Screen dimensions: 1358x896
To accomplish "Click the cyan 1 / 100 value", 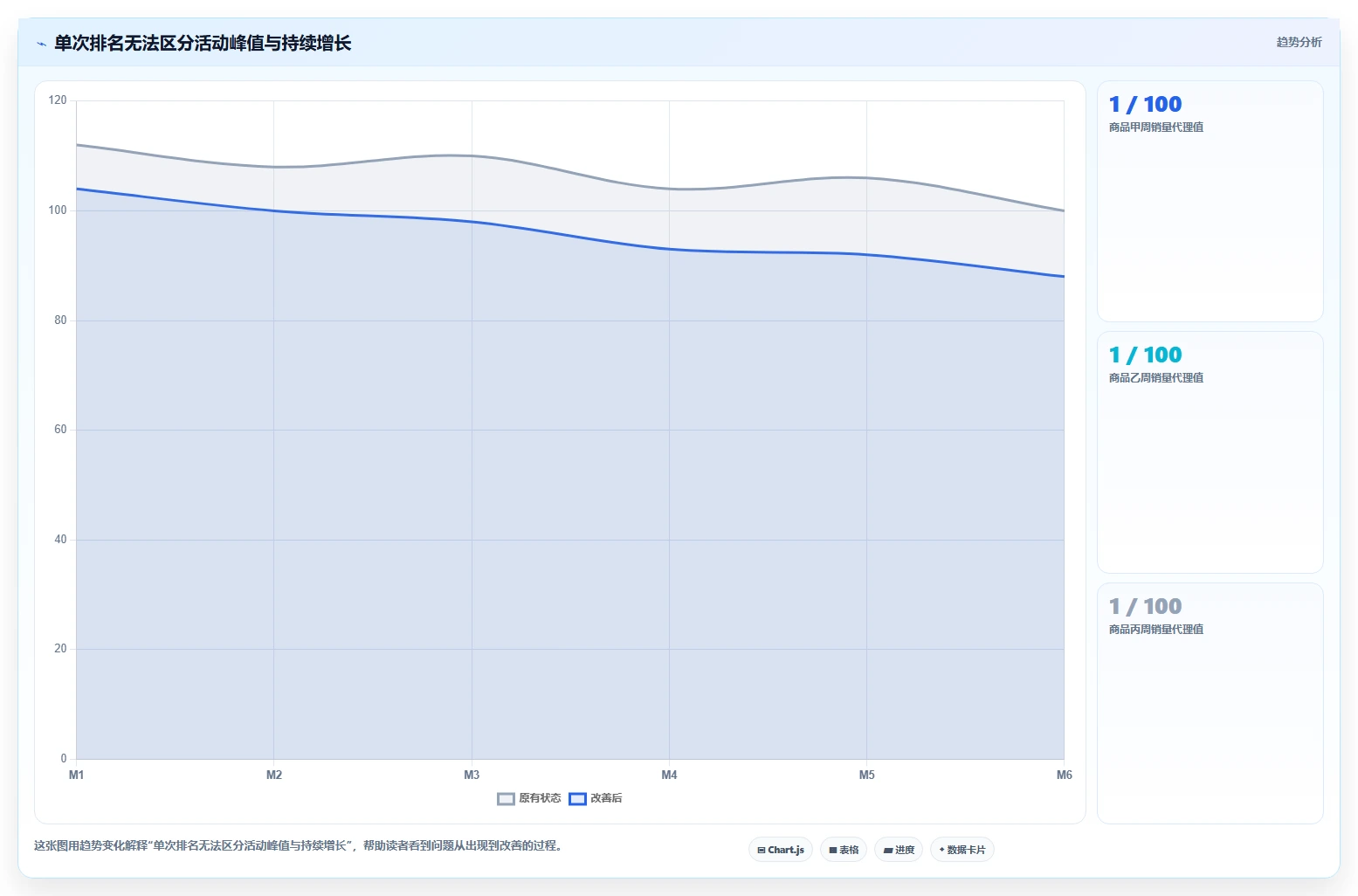I will point(1145,355).
